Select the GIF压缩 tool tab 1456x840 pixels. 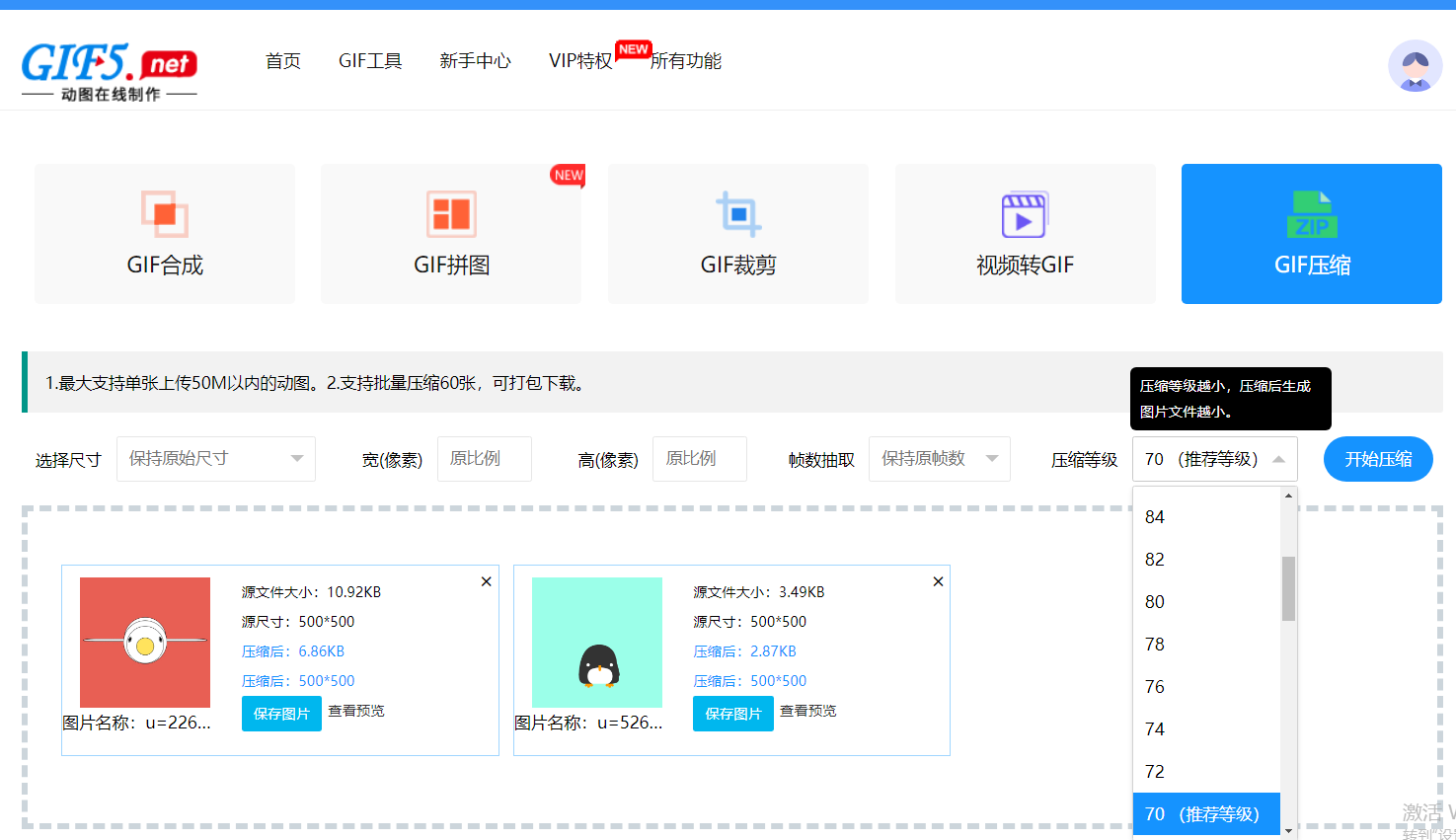pyautogui.click(x=1312, y=234)
